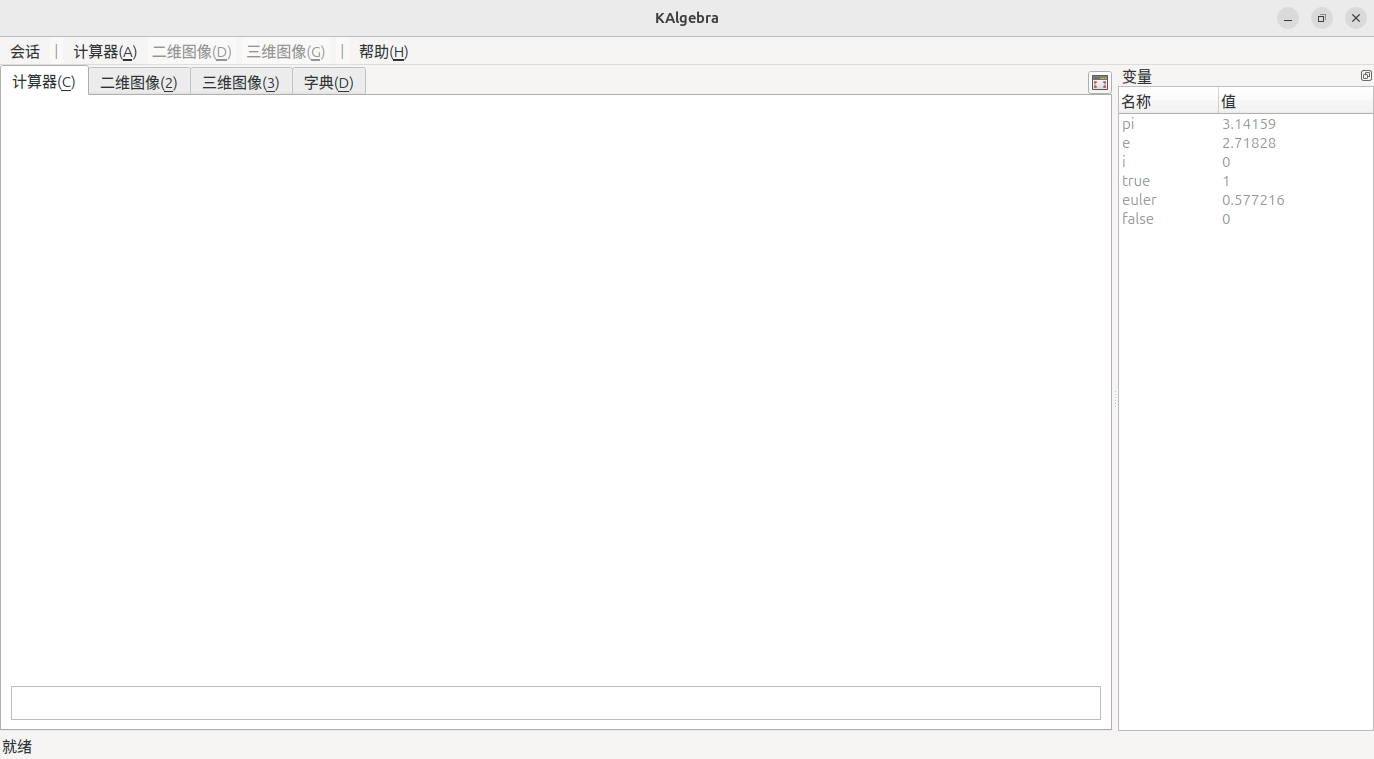Open the 计算器(A) menu

coord(105,52)
